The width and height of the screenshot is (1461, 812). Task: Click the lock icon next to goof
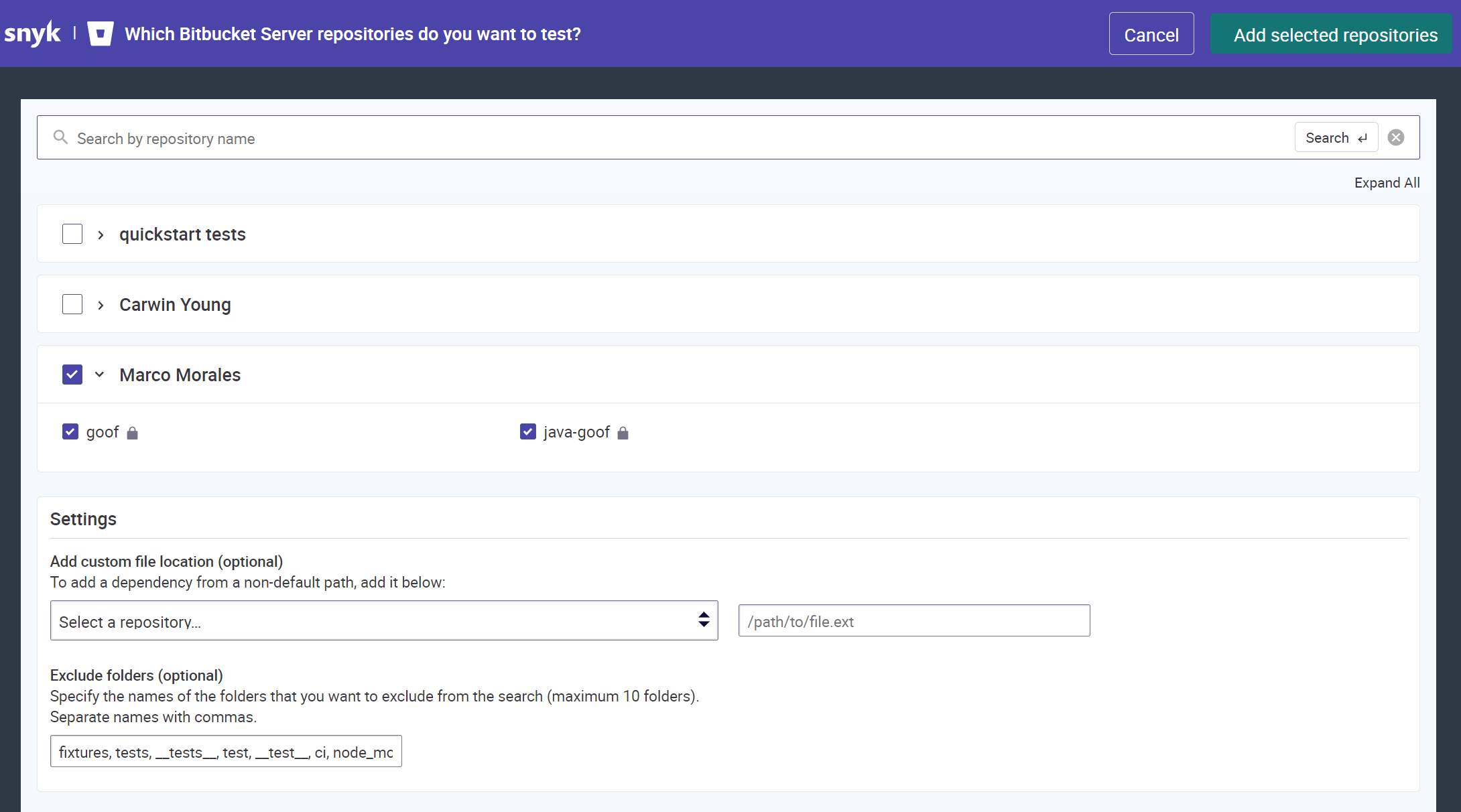(x=132, y=433)
